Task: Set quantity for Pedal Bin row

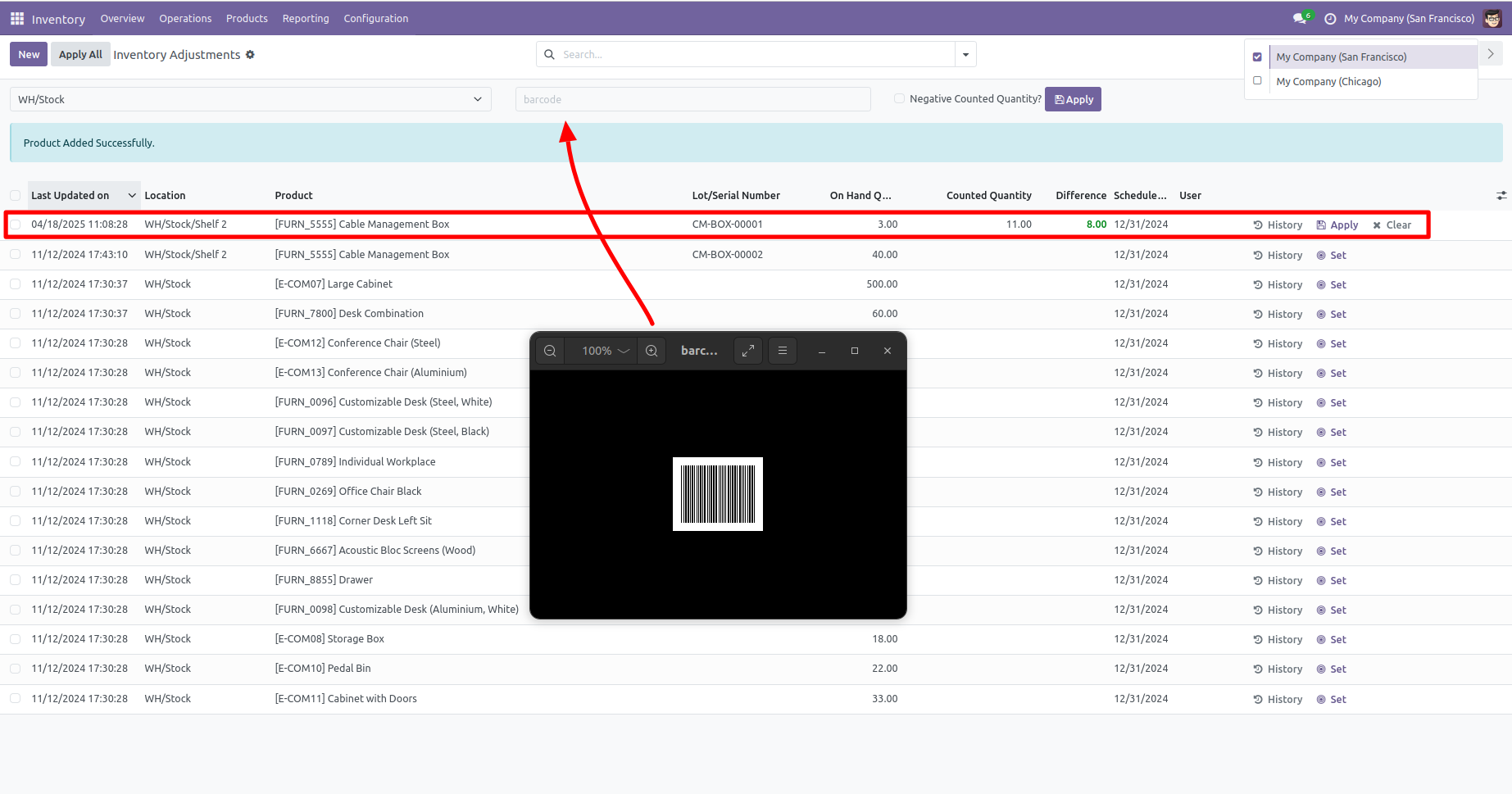Action: click(1331, 669)
